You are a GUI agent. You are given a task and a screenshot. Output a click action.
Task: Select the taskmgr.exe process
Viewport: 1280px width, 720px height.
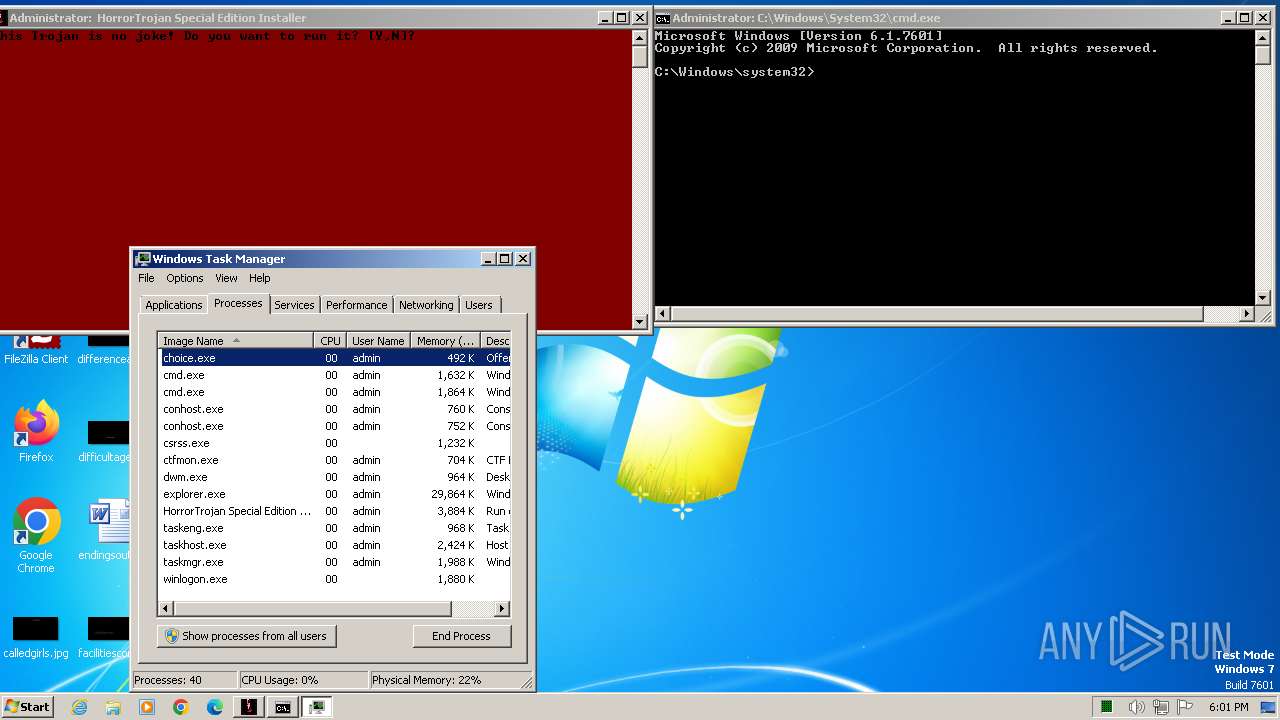point(335,562)
